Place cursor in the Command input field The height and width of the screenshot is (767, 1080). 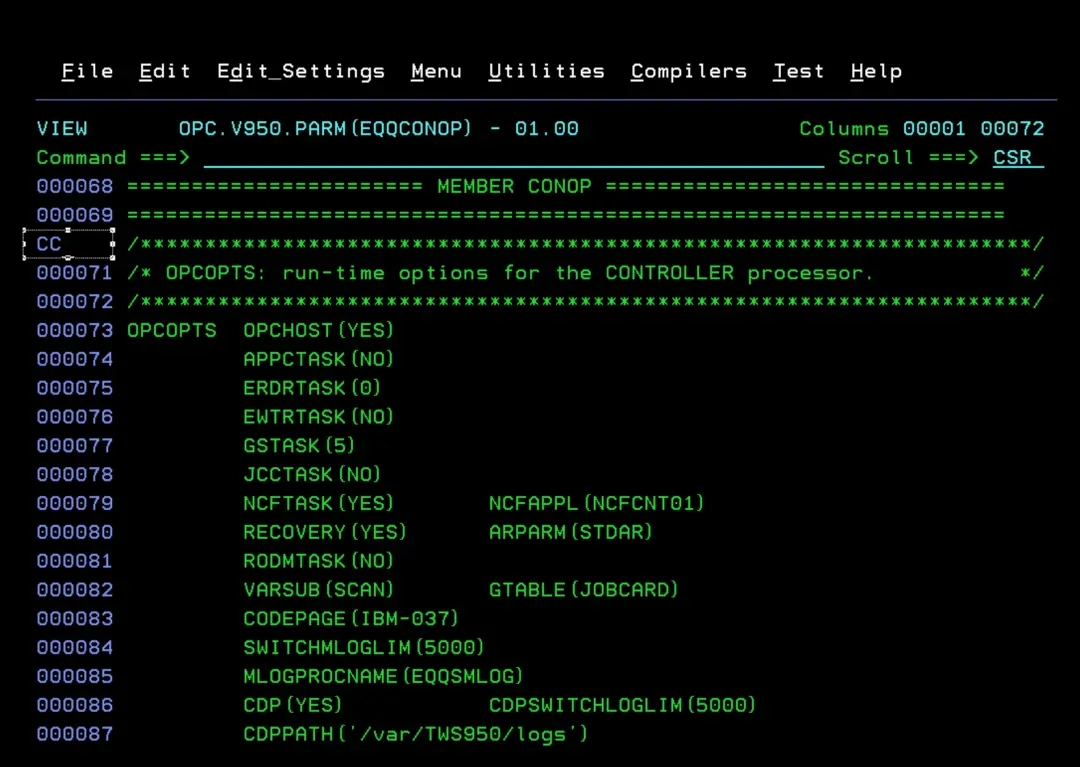tap(514, 158)
